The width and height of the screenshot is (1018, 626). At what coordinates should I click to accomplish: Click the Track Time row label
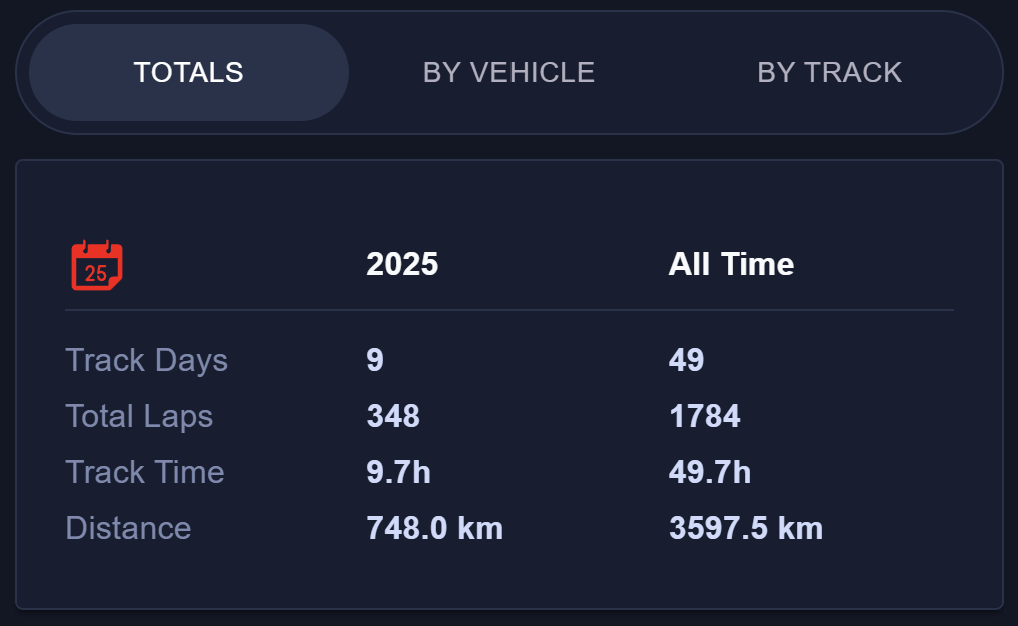pyautogui.click(x=144, y=472)
